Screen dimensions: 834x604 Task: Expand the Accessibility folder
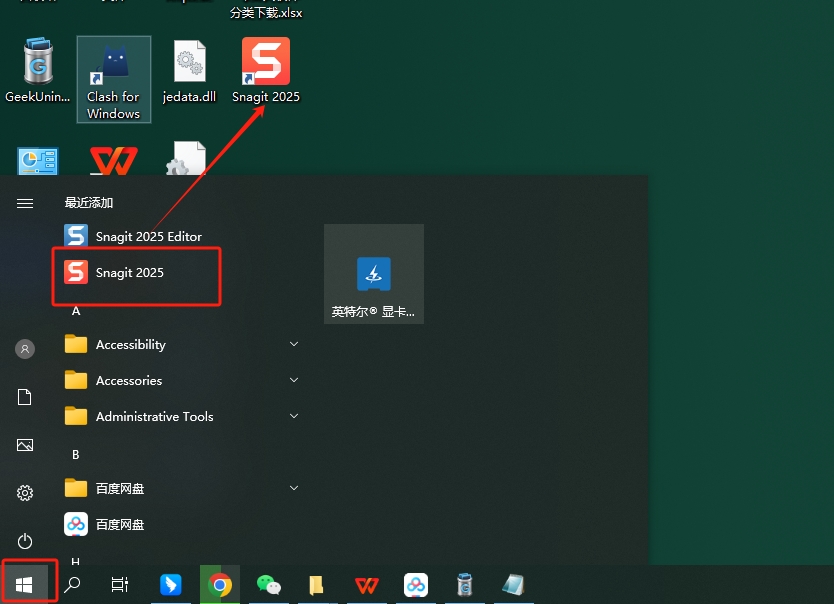pos(181,345)
